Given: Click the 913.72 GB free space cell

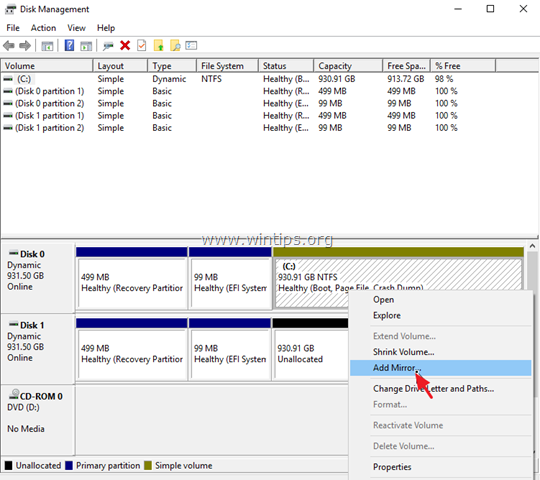Looking at the screenshot, I should point(406,79).
